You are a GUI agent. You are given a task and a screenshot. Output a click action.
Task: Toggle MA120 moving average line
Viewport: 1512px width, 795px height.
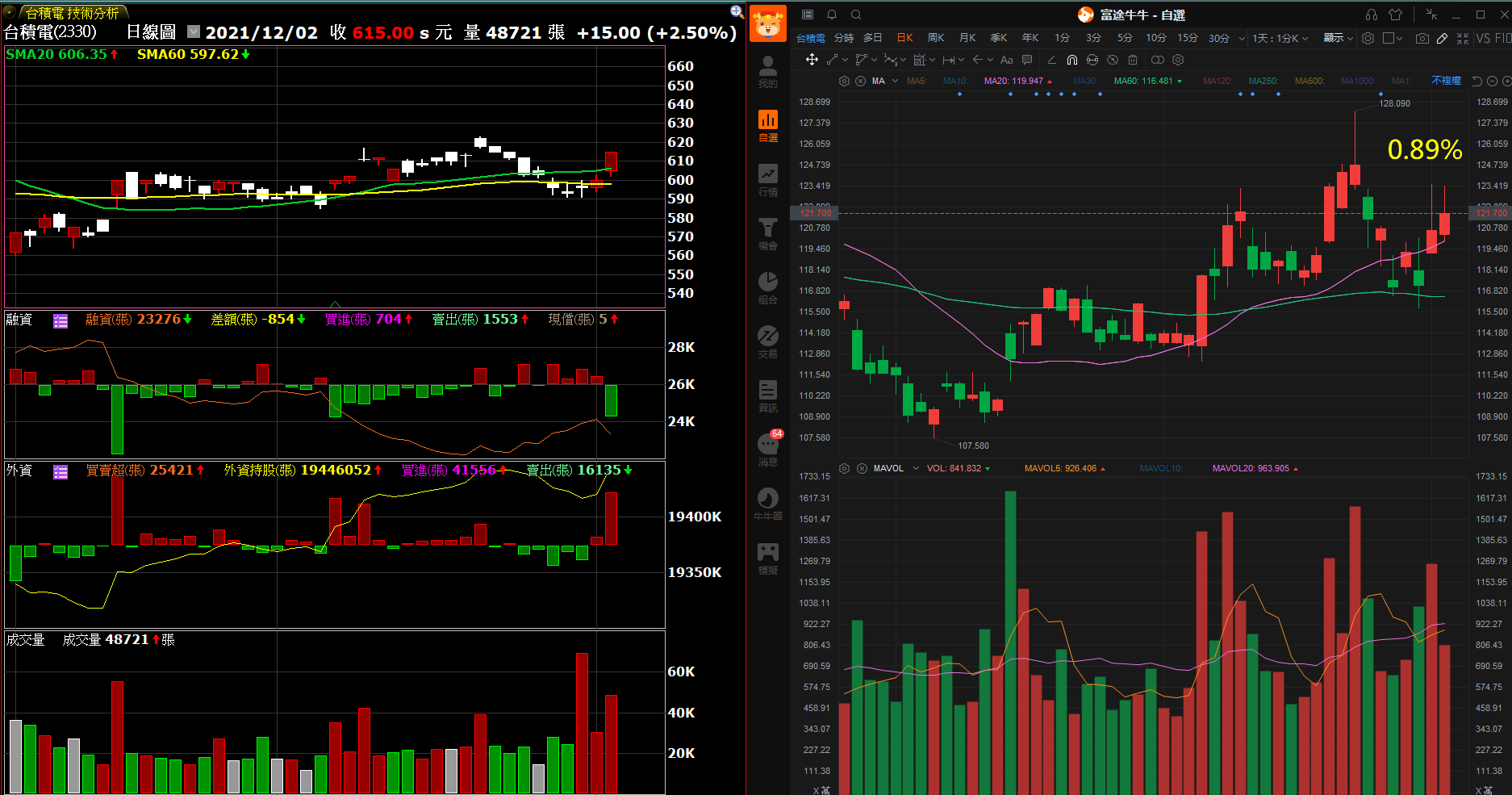coord(1218,81)
